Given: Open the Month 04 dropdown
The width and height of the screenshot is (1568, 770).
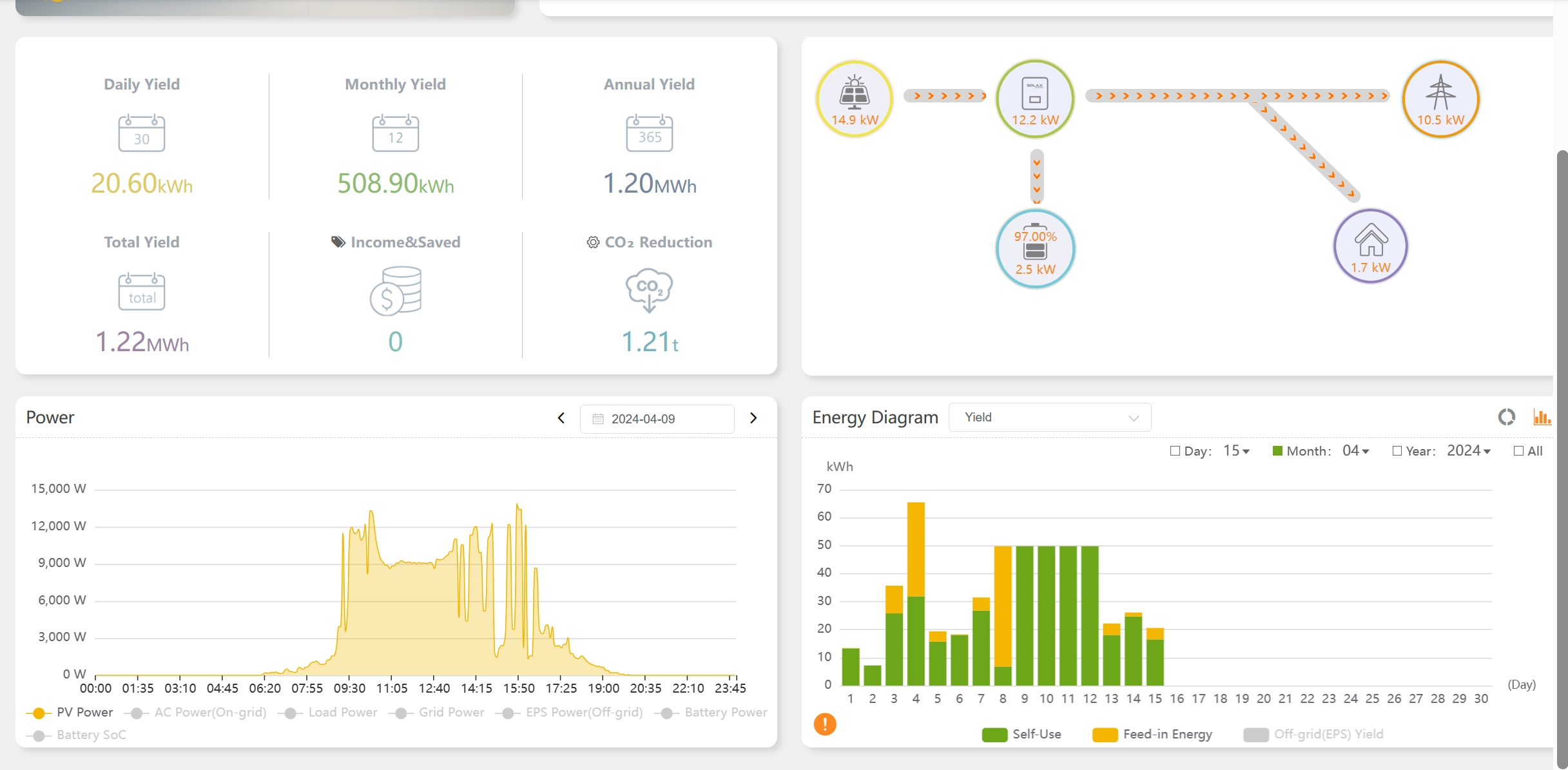Looking at the screenshot, I should 1356,451.
